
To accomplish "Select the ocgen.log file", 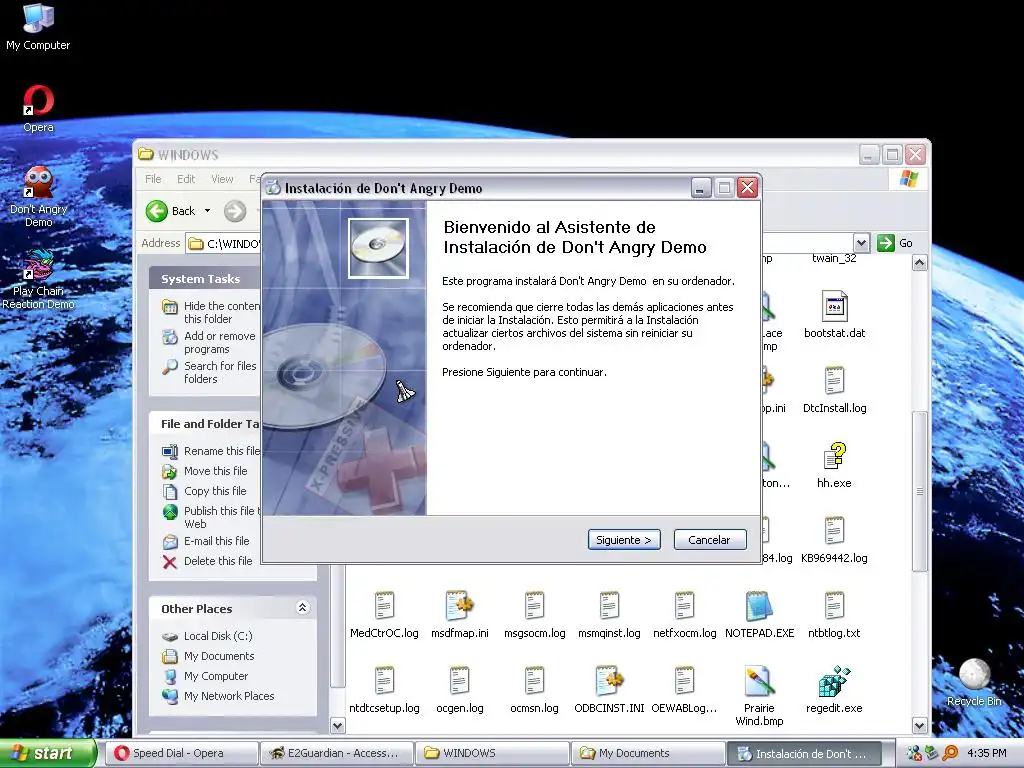I will (x=460, y=690).
